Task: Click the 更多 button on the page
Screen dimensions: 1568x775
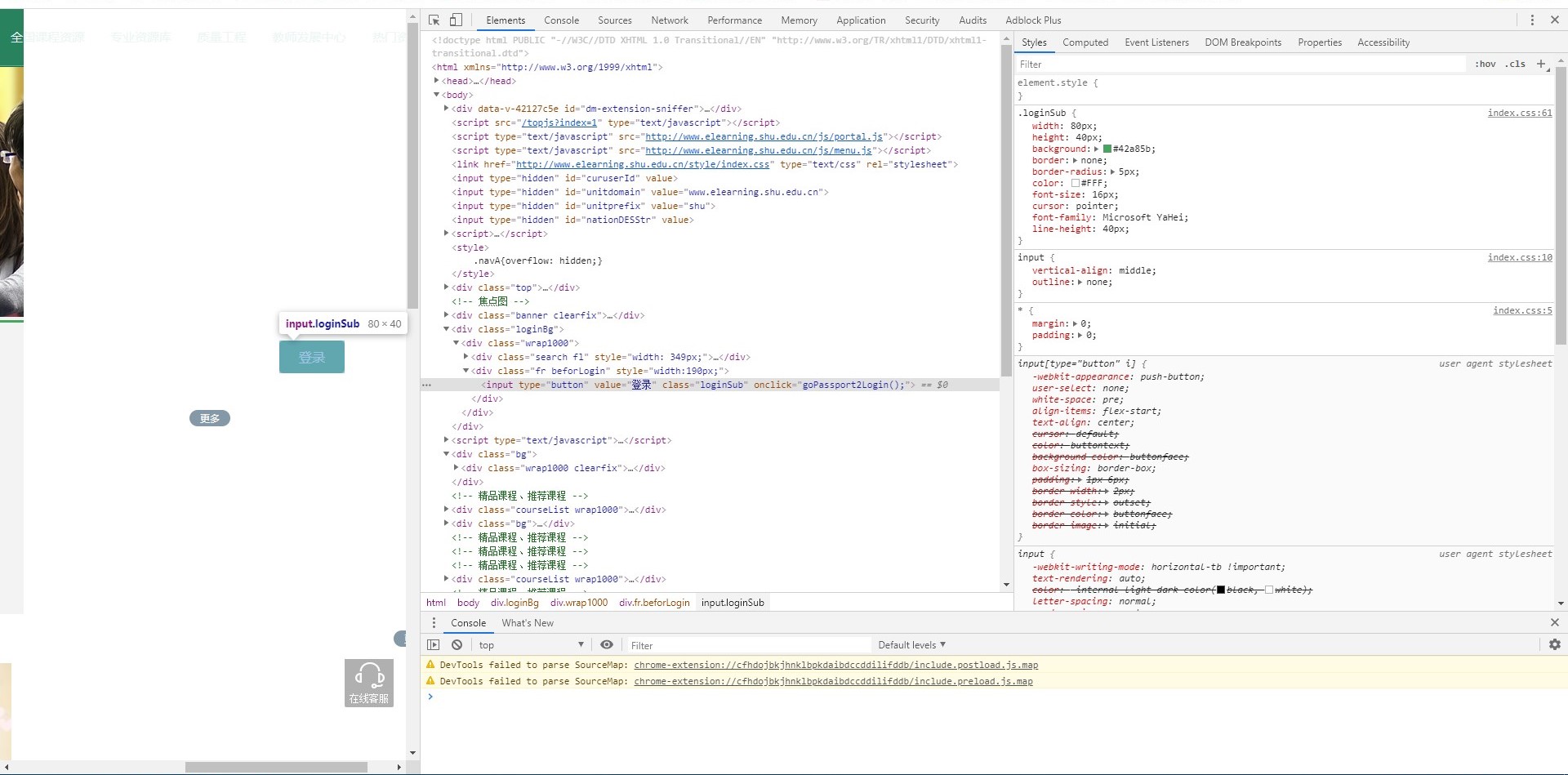Action: pyautogui.click(x=210, y=418)
